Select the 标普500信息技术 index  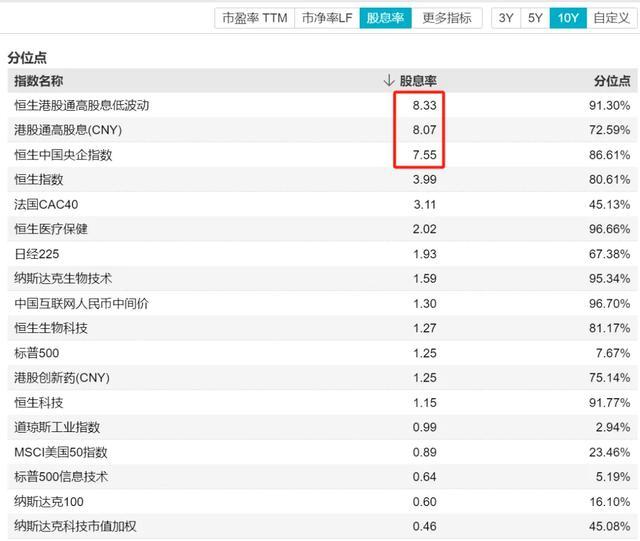tap(61, 476)
